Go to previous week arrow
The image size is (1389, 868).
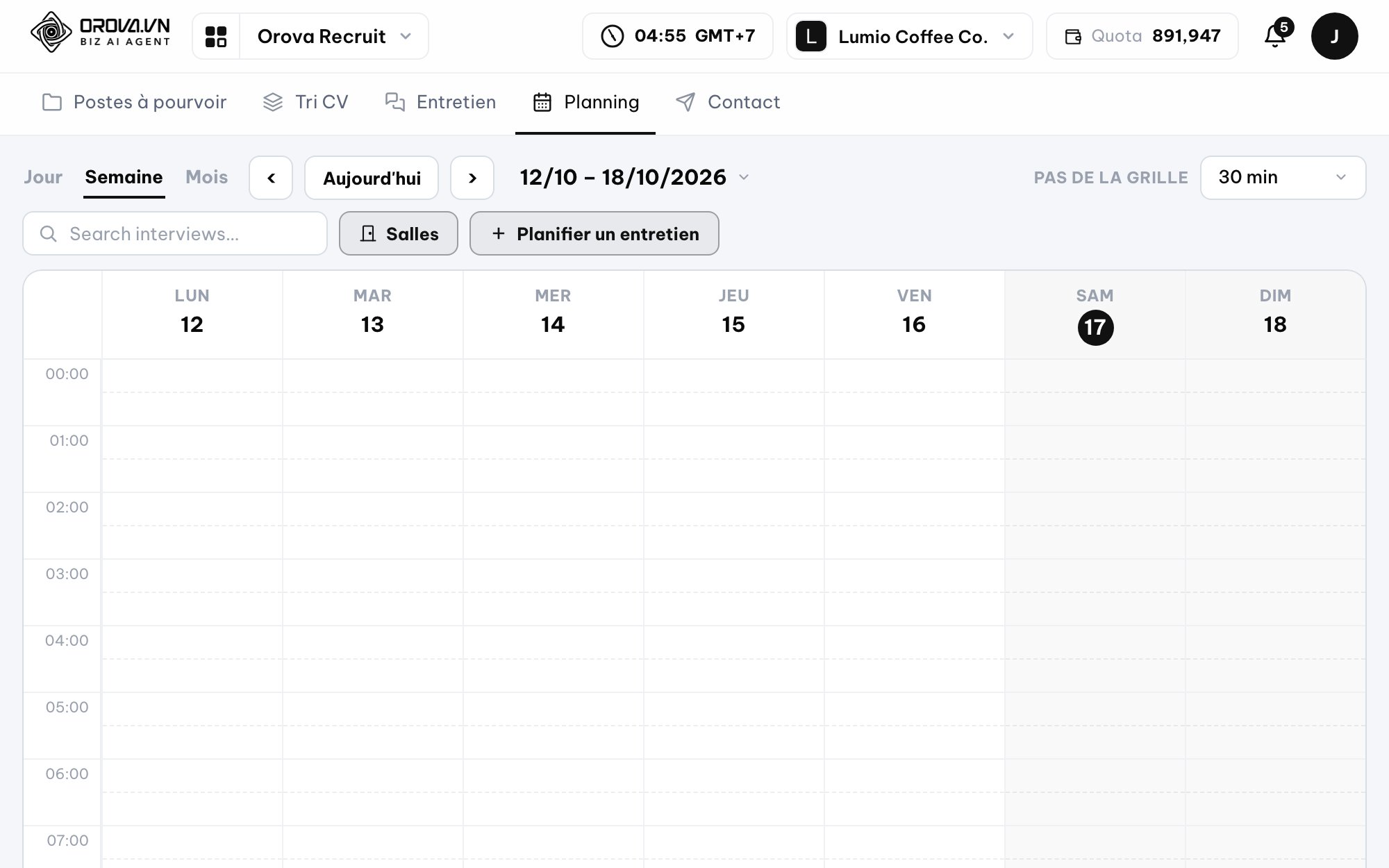(271, 178)
